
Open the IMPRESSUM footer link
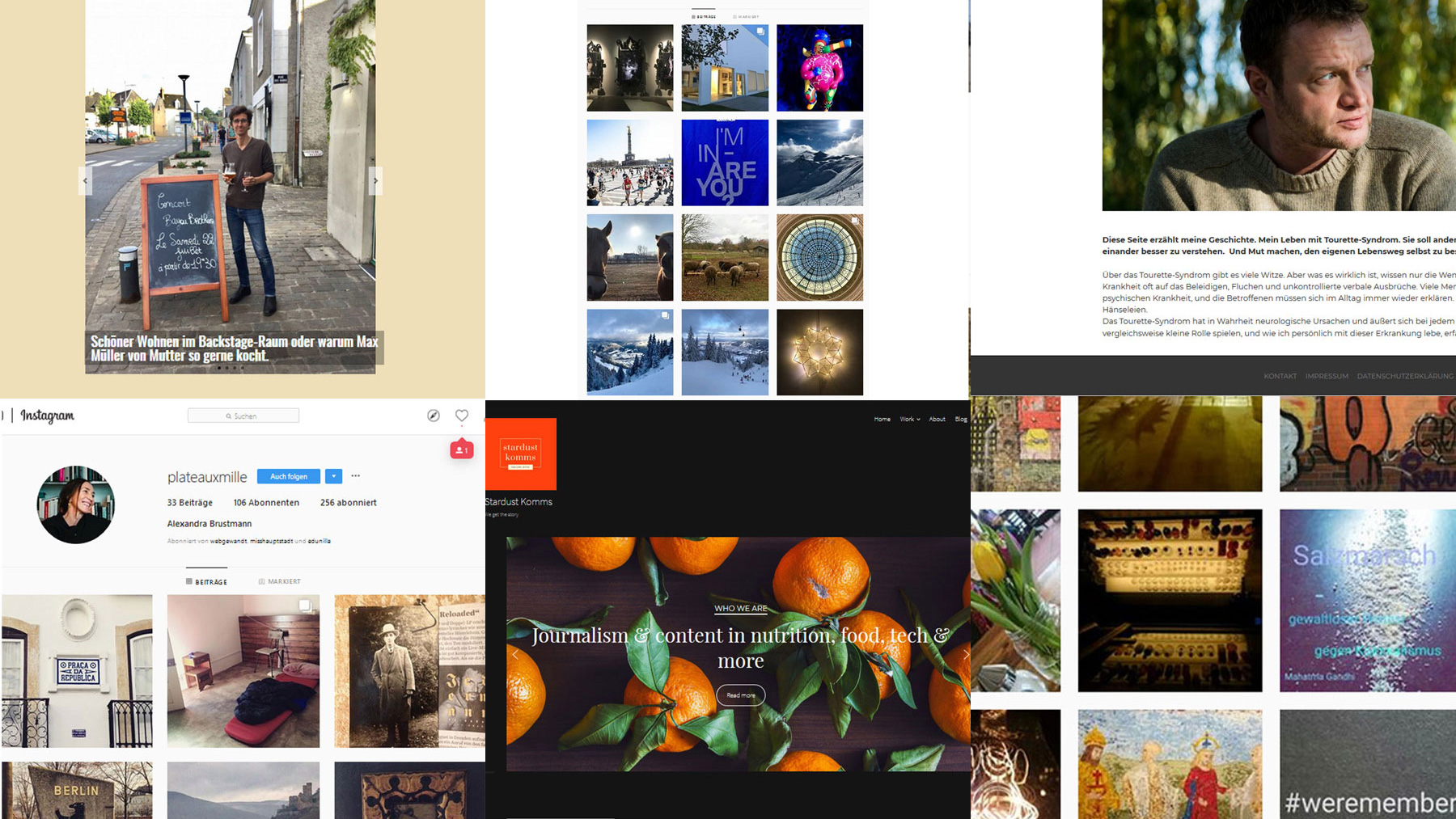1327,376
